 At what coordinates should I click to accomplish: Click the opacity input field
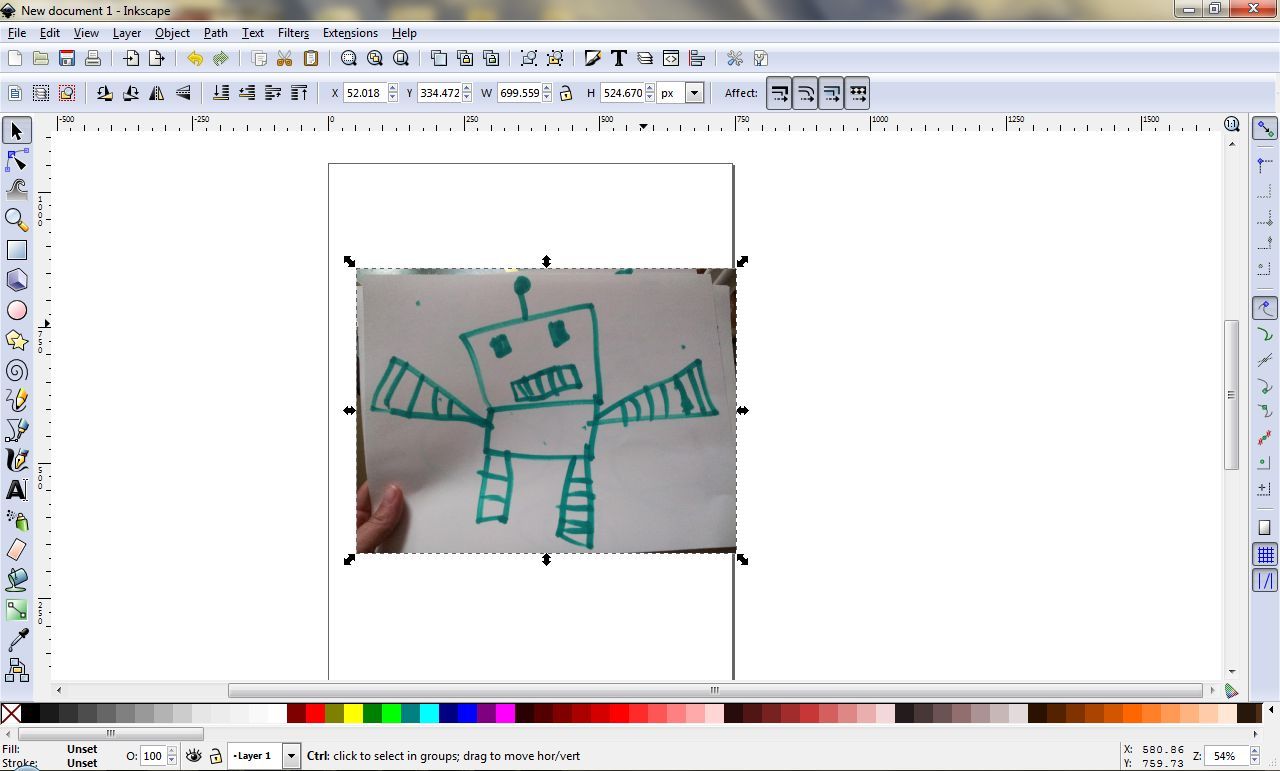pos(153,756)
